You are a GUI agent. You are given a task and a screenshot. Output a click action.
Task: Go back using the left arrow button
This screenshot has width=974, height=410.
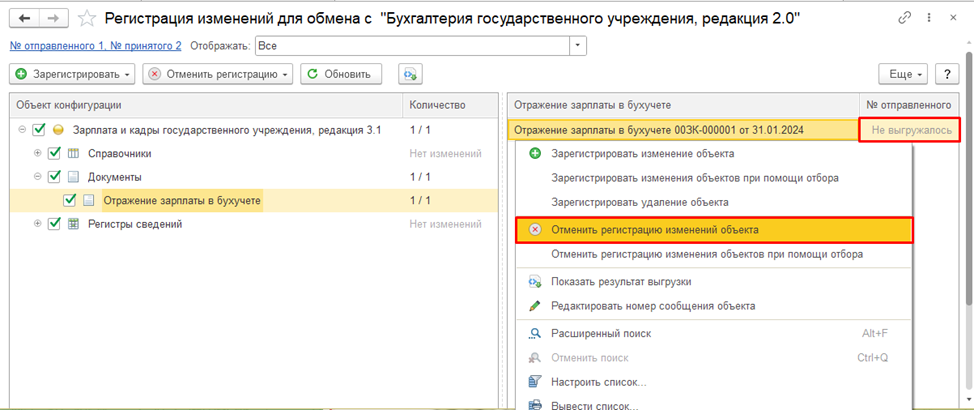pyautogui.click(x=25, y=18)
